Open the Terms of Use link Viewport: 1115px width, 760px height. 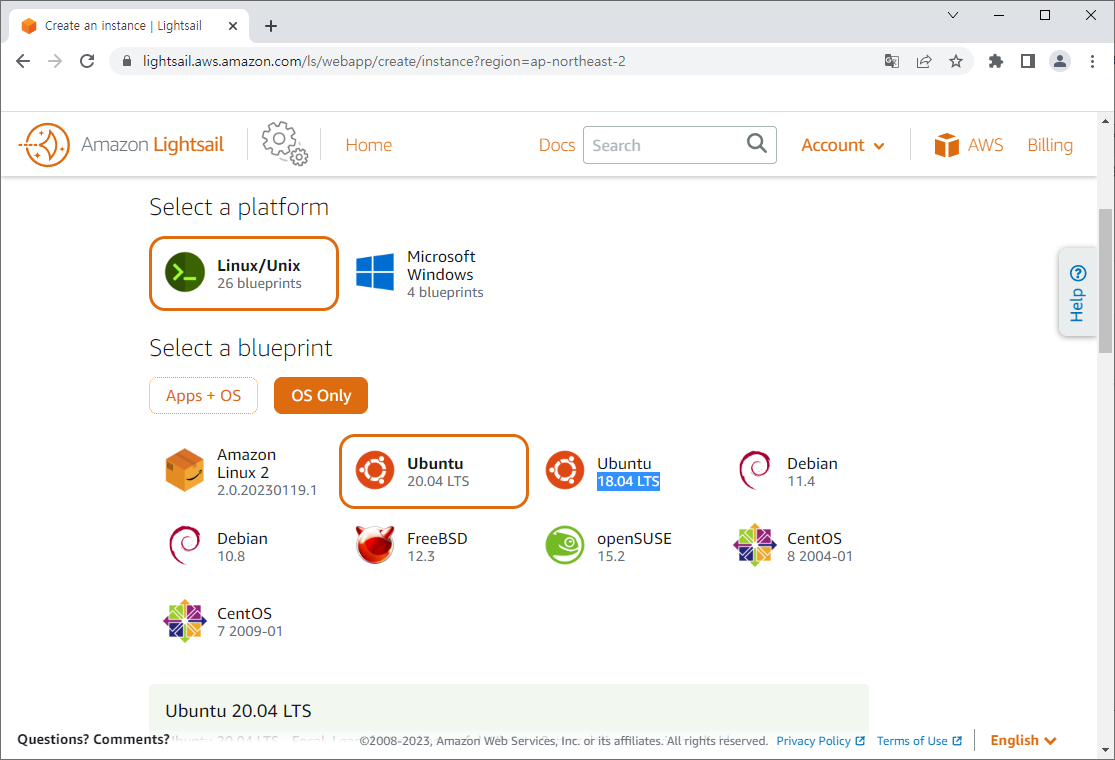919,741
